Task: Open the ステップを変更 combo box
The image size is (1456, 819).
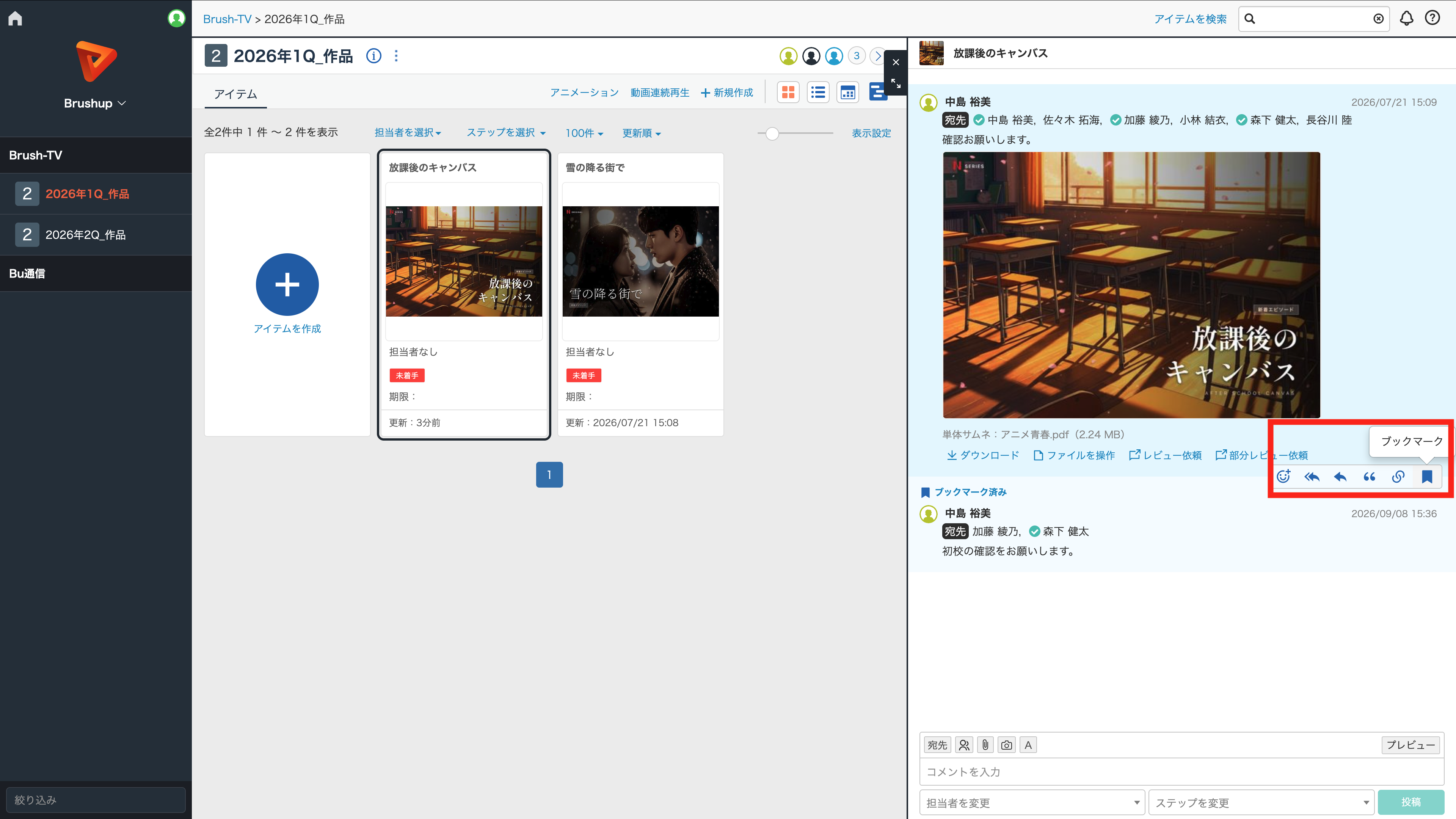Action: (1261, 803)
